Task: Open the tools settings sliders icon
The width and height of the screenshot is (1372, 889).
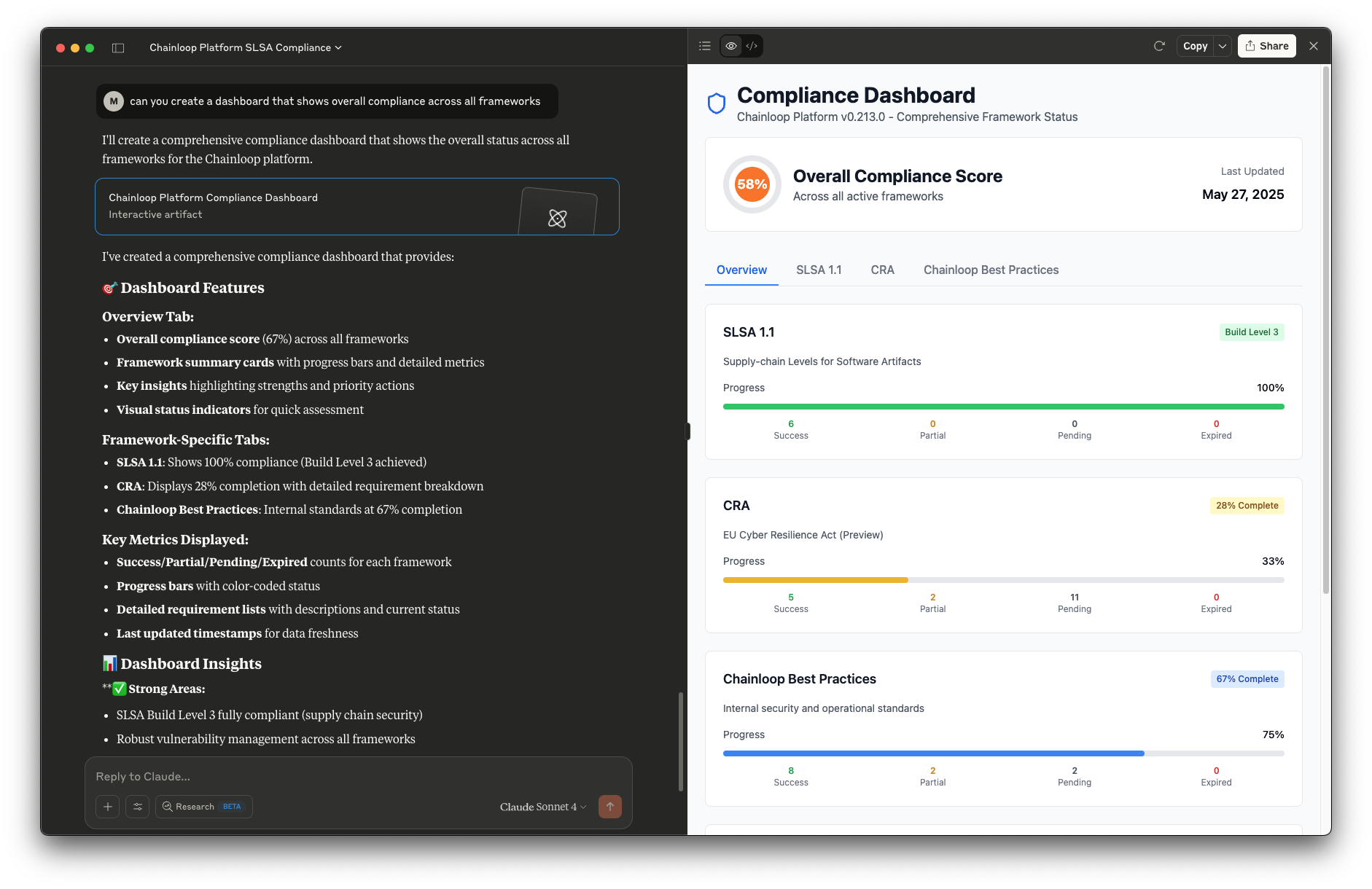Action: tap(137, 807)
